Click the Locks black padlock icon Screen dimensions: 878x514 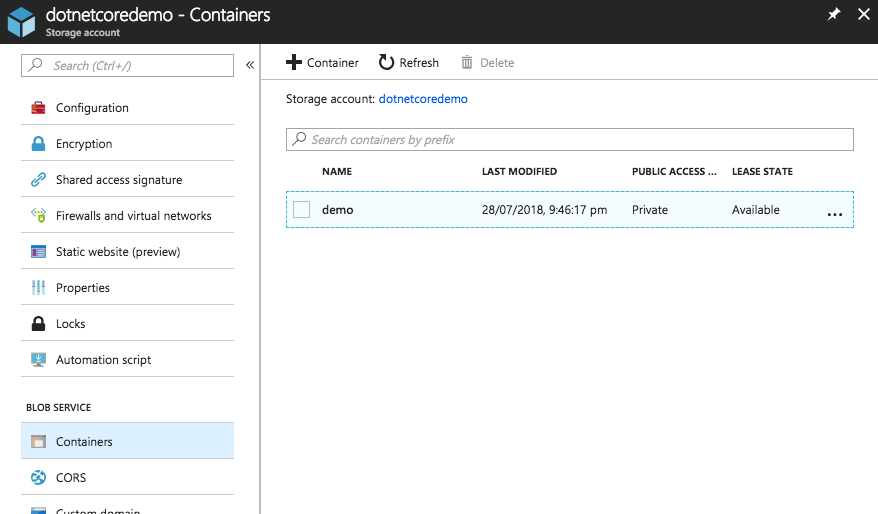tap(38, 324)
